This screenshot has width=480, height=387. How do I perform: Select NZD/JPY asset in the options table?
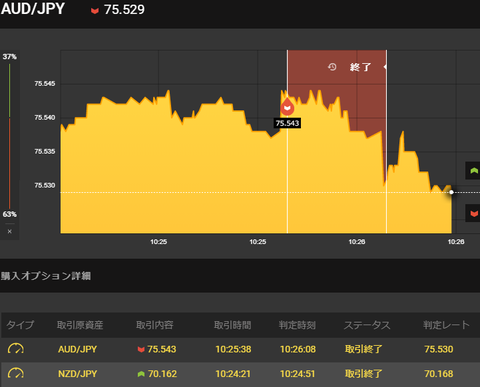pyautogui.click(x=77, y=374)
